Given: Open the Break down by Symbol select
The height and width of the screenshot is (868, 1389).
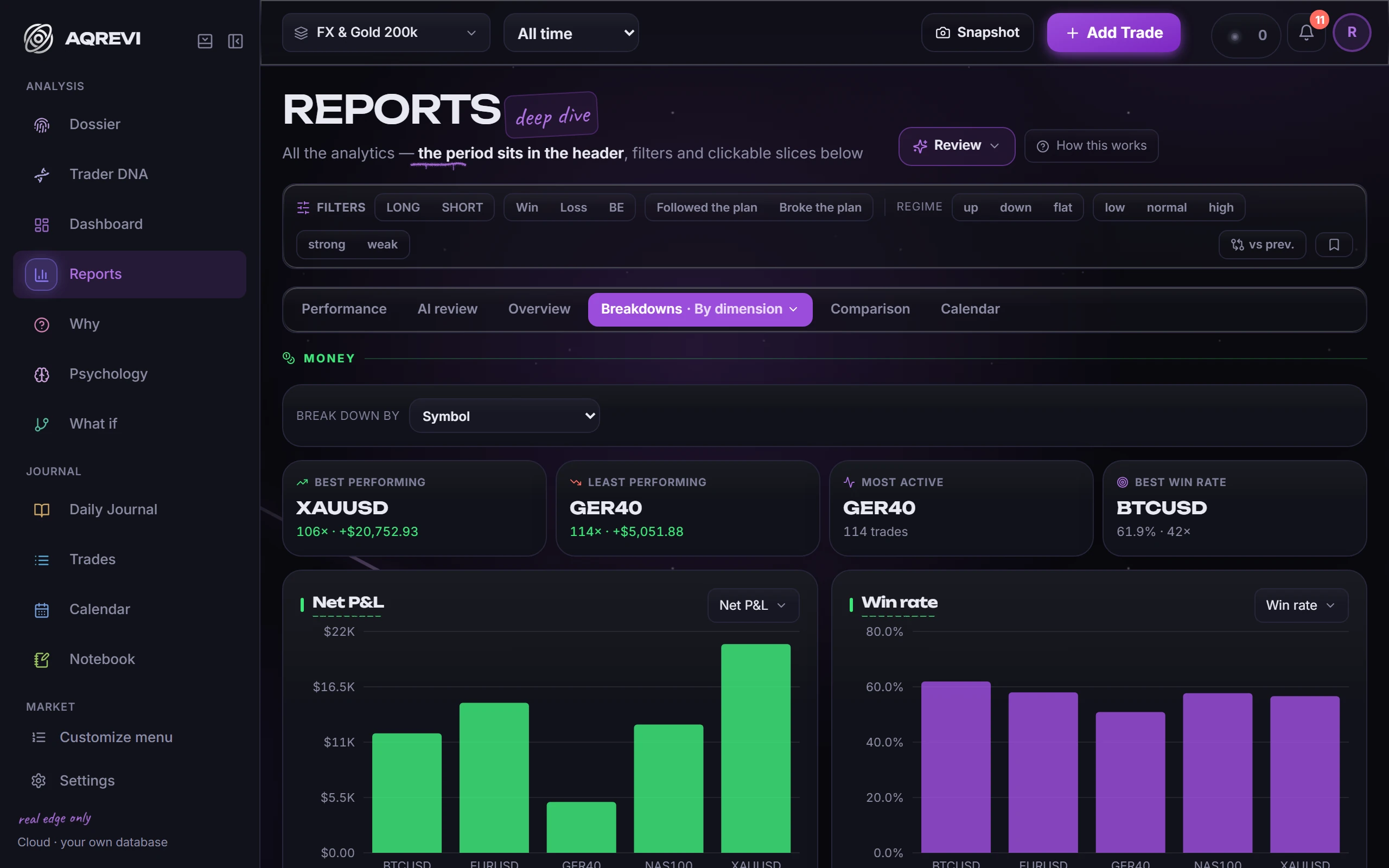Looking at the screenshot, I should [x=505, y=416].
